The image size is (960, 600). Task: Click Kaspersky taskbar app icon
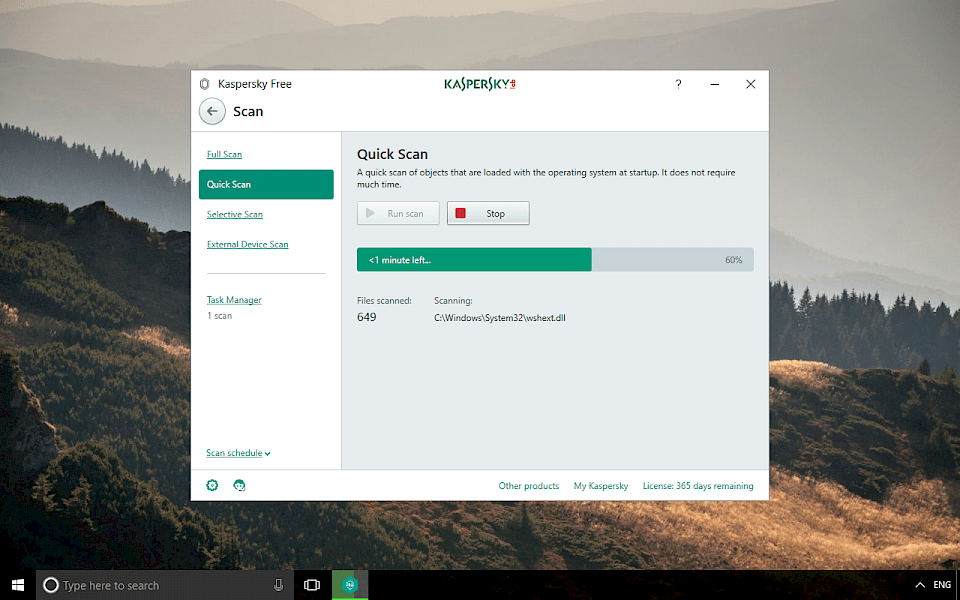pos(350,585)
